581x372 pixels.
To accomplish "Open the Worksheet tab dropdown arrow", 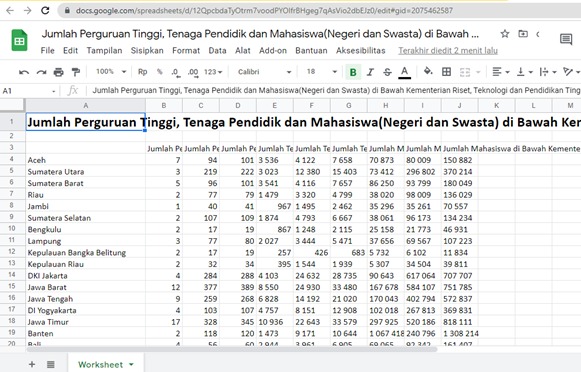I will tap(131, 365).
